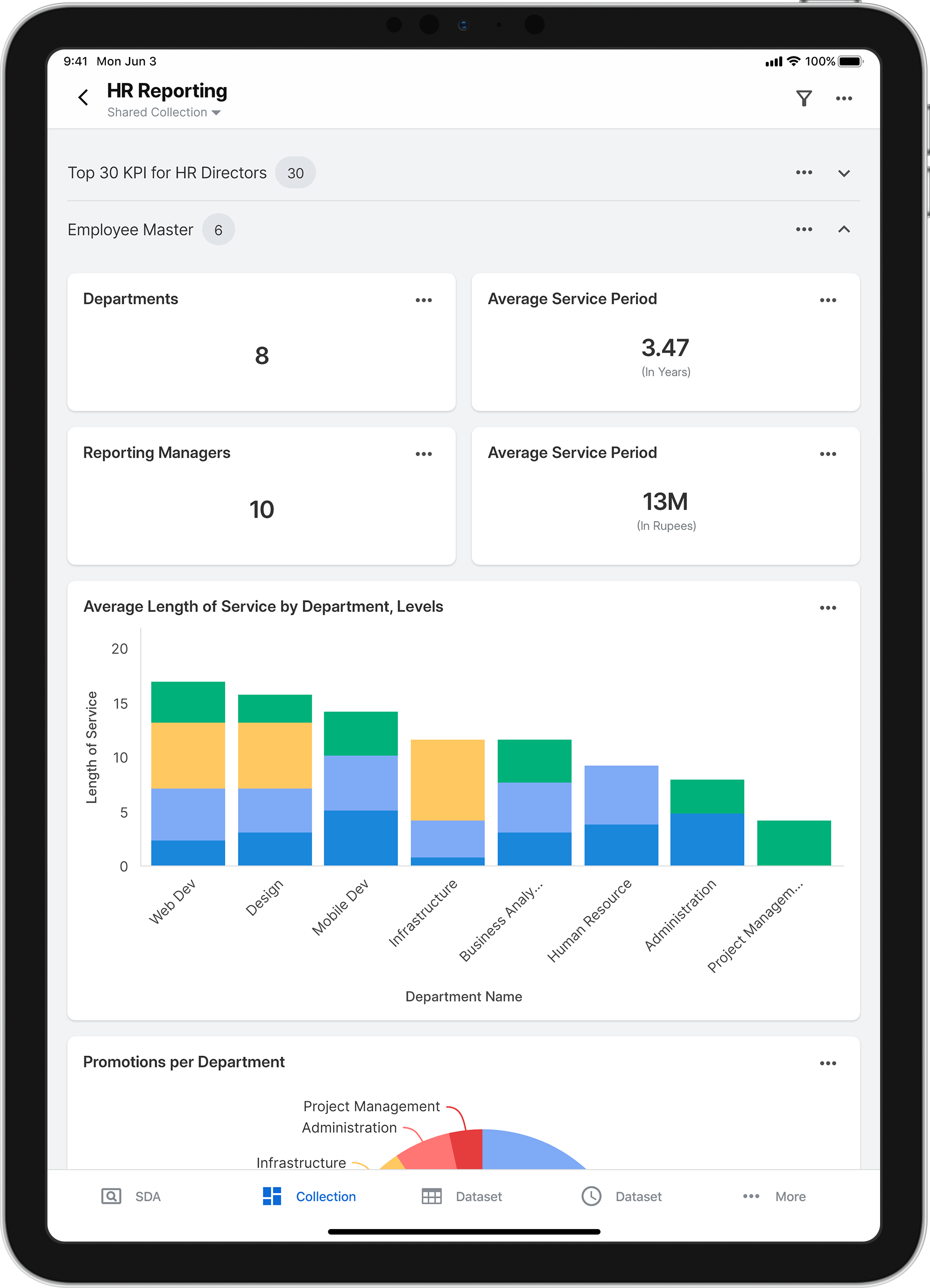Click the dark red Project Management pie slice

tap(468, 1150)
